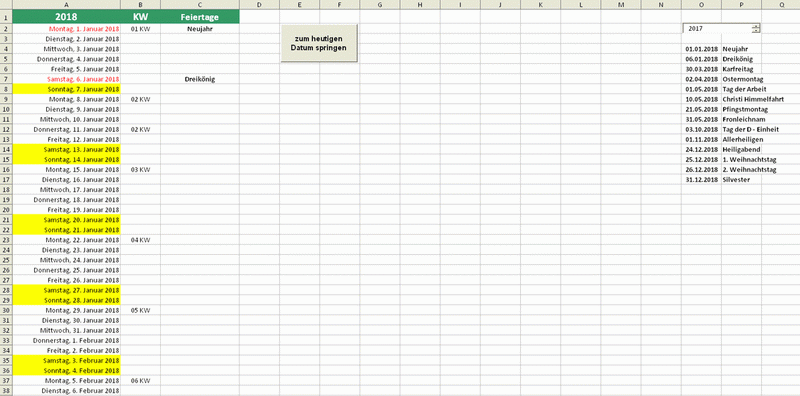The image size is (800, 396).
Task: Select column O header
Action: (x=702, y=5)
